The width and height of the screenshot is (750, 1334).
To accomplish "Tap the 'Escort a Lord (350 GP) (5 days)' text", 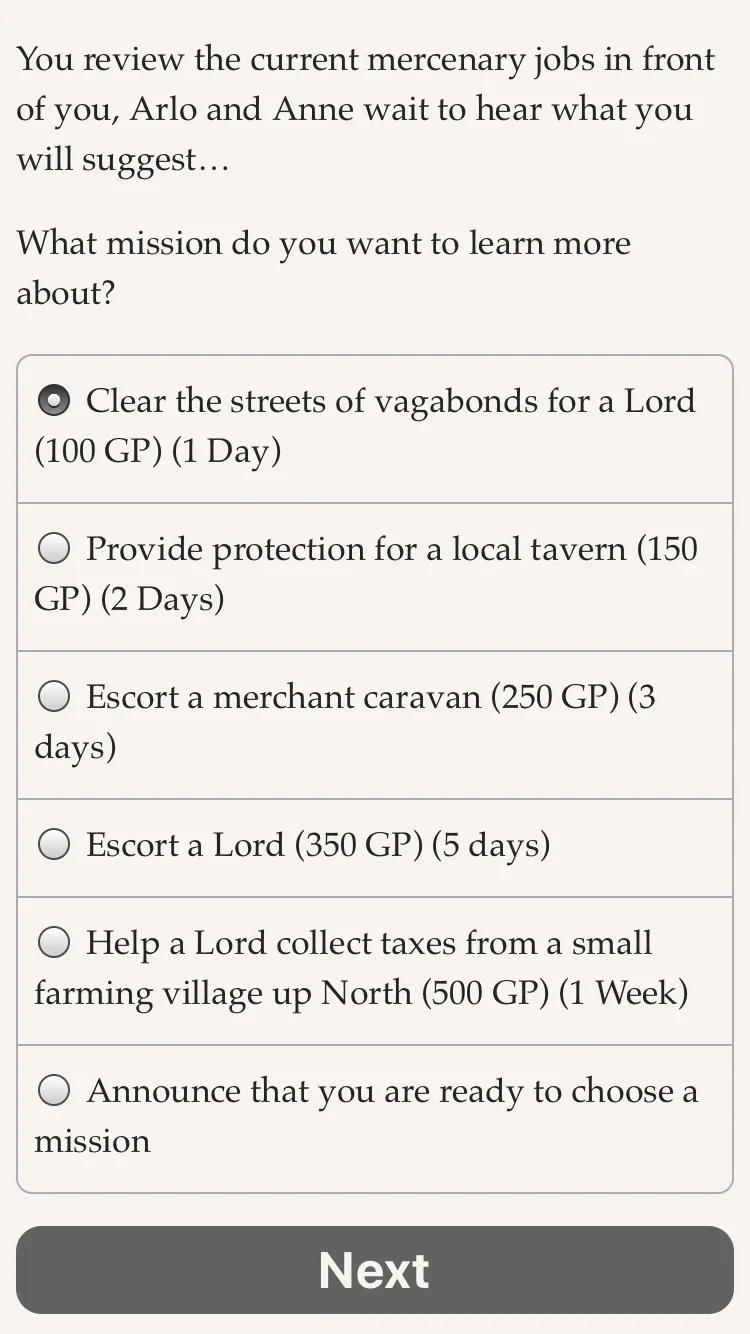I will pos(318,845).
